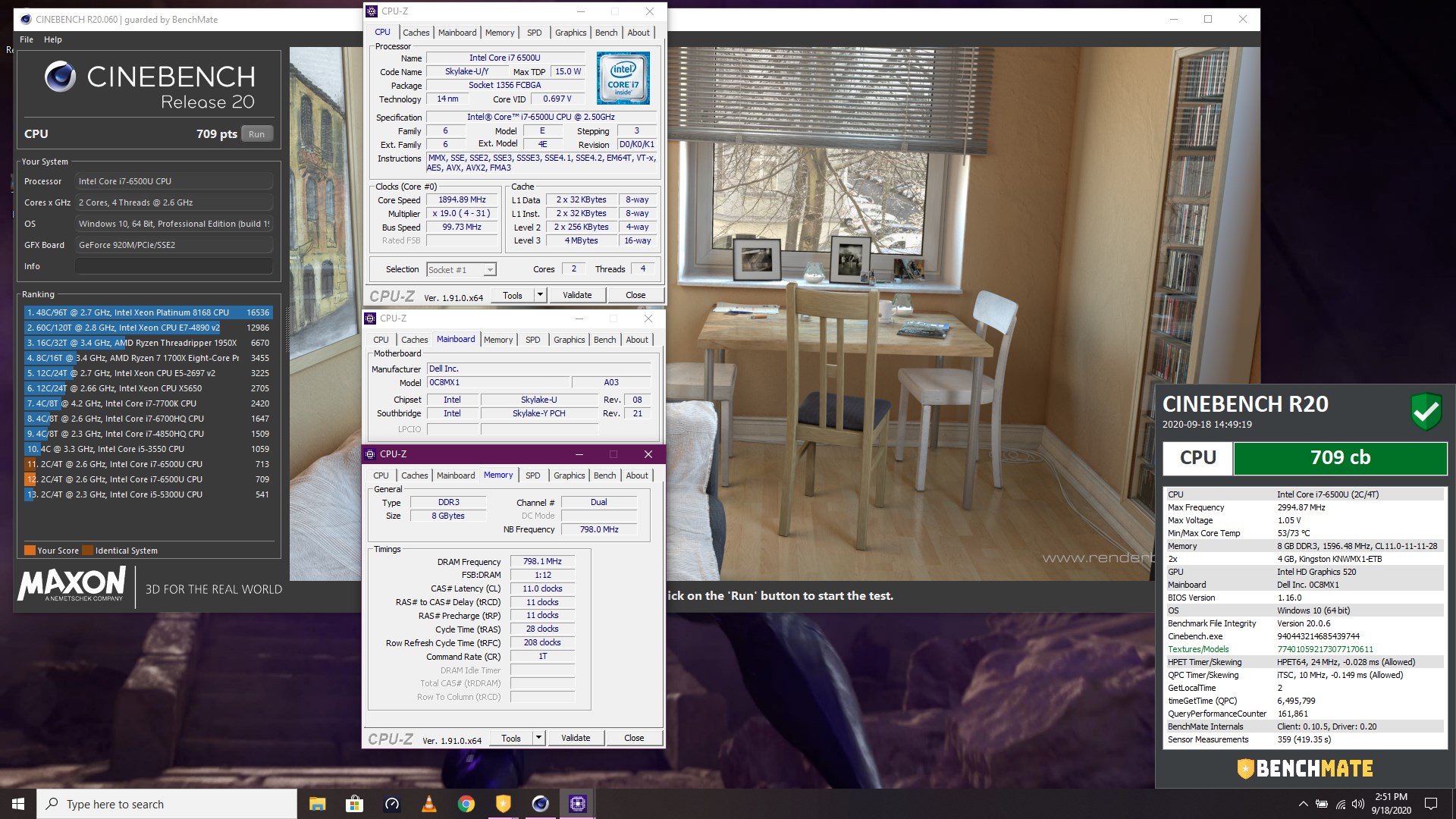Open SPD tab in Memory CPU-Z window
This screenshot has height=819, width=1456.
click(533, 475)
